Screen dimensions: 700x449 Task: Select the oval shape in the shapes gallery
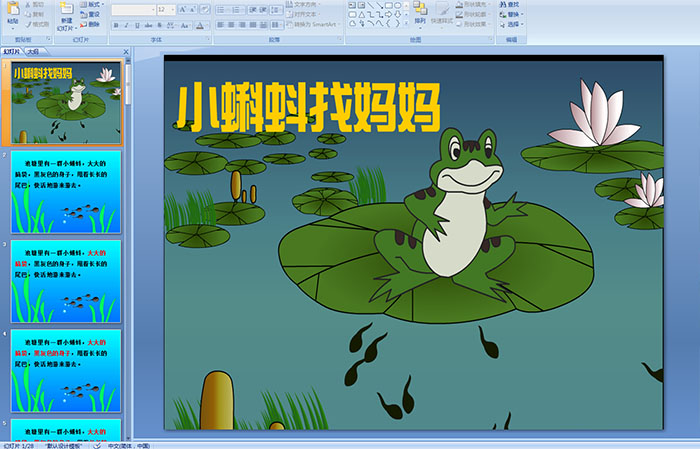[398, 5]
